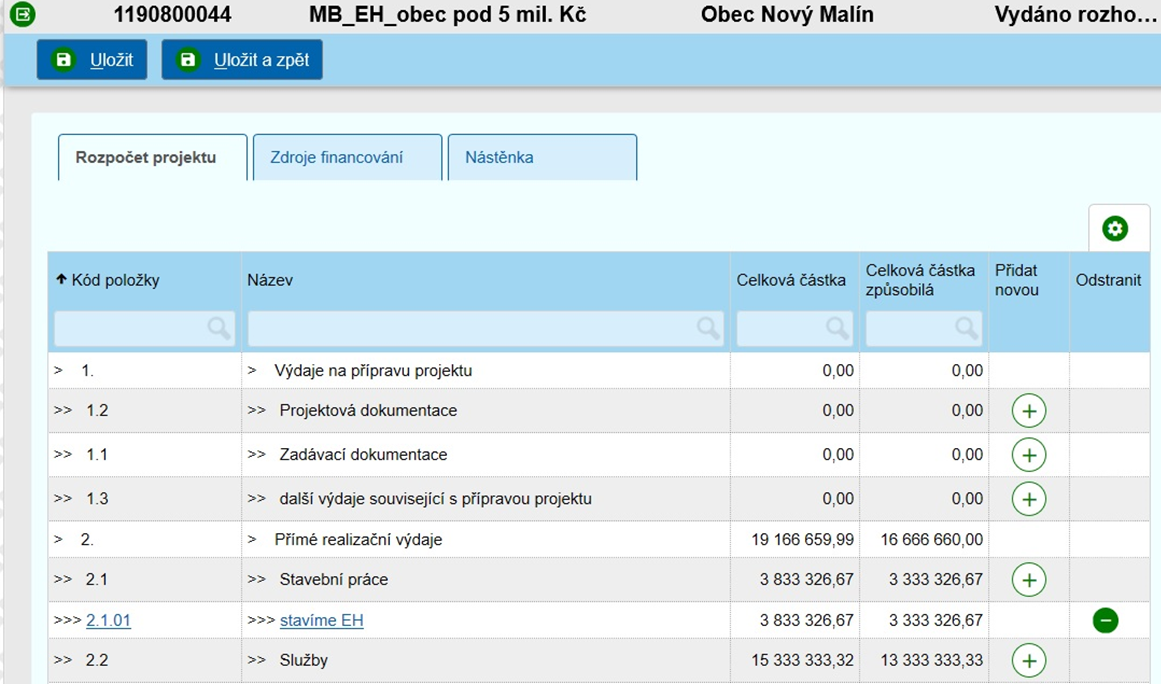Click Obec Nový Malín header text
Viewport: 1161px width, 685px height.
[787, 14]
